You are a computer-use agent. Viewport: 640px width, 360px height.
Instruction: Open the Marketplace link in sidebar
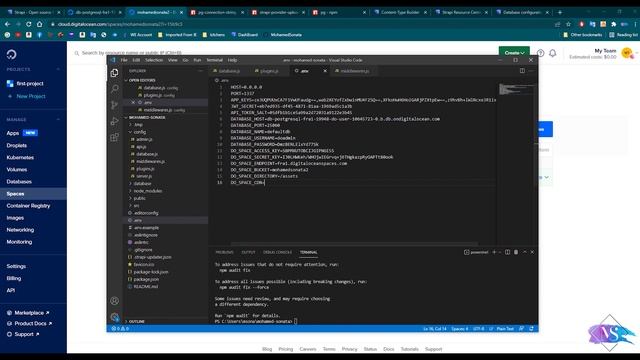pos(29,313)
